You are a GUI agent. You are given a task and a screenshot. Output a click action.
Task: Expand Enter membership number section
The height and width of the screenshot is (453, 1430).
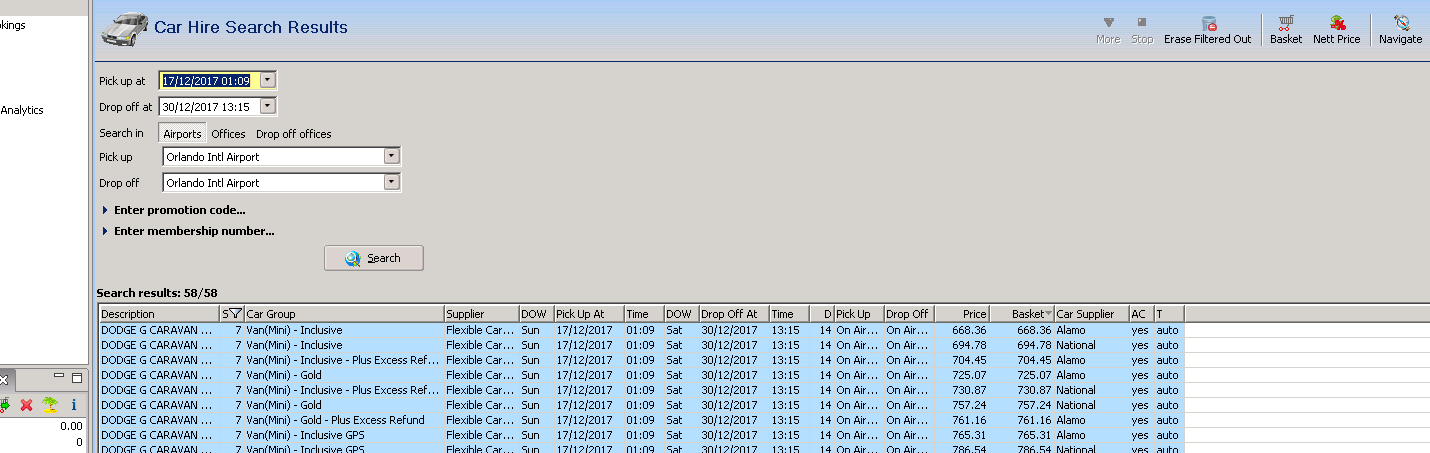tap(188, 231)
